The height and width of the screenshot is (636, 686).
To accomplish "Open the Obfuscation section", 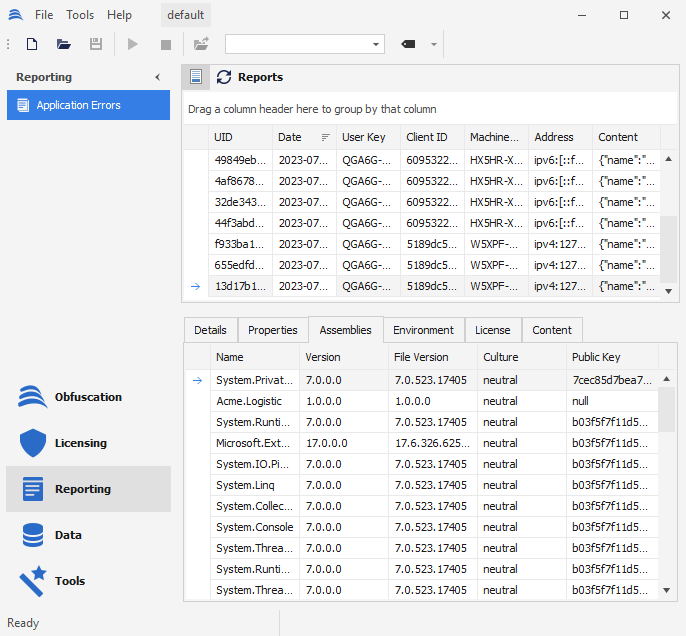I will (x=88, y=397).
